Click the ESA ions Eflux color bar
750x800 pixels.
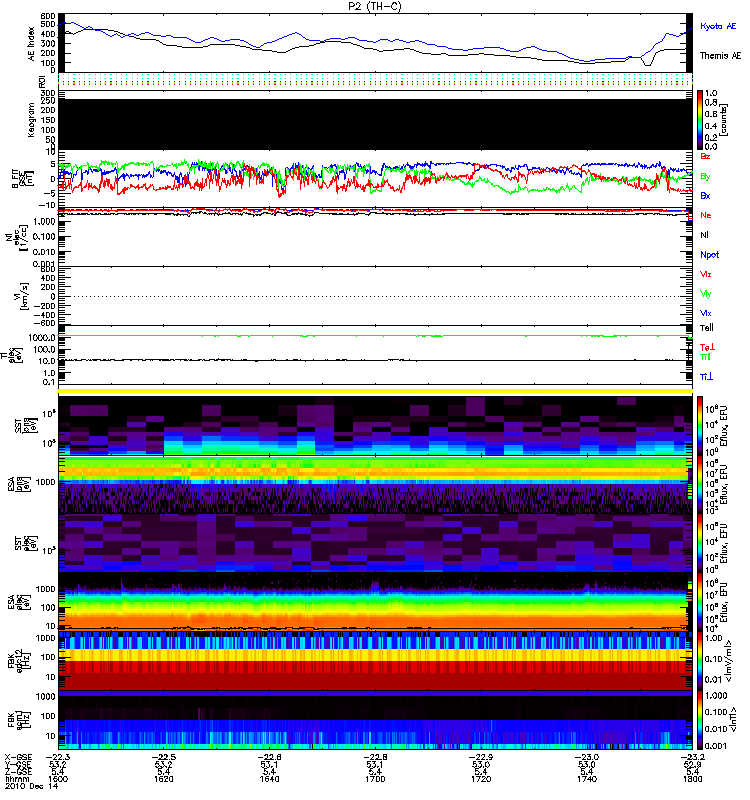700,484
